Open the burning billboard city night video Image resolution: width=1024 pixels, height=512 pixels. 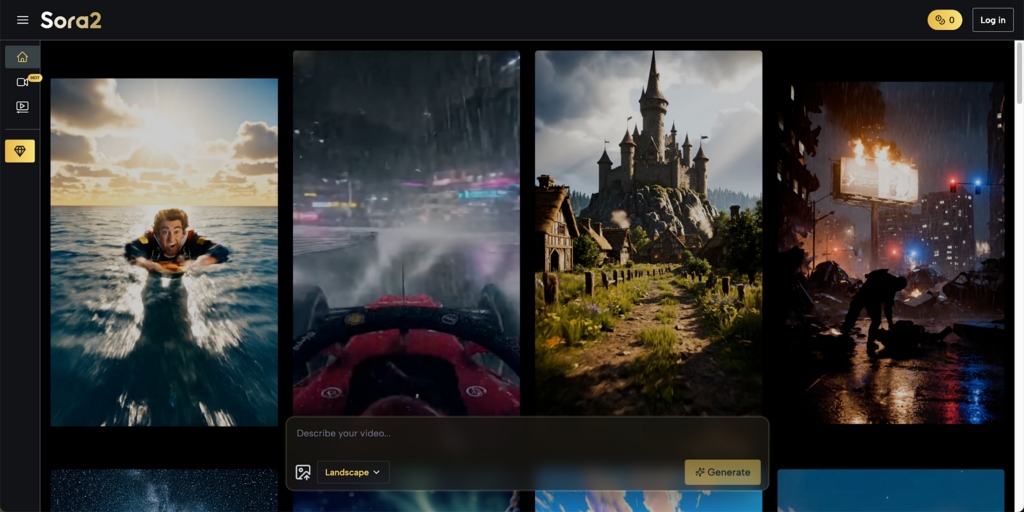coord(891,253)
